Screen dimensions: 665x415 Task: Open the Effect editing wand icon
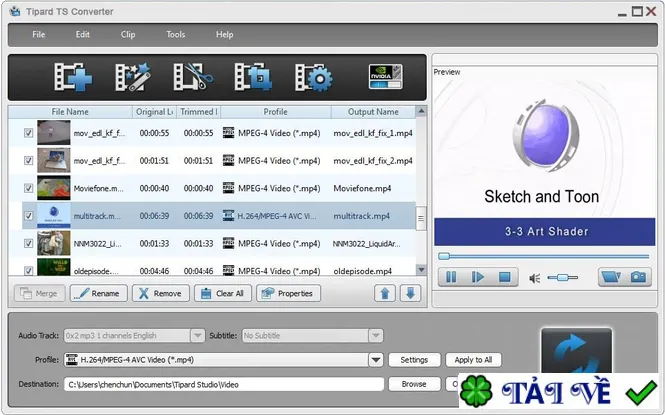point(133,77)
